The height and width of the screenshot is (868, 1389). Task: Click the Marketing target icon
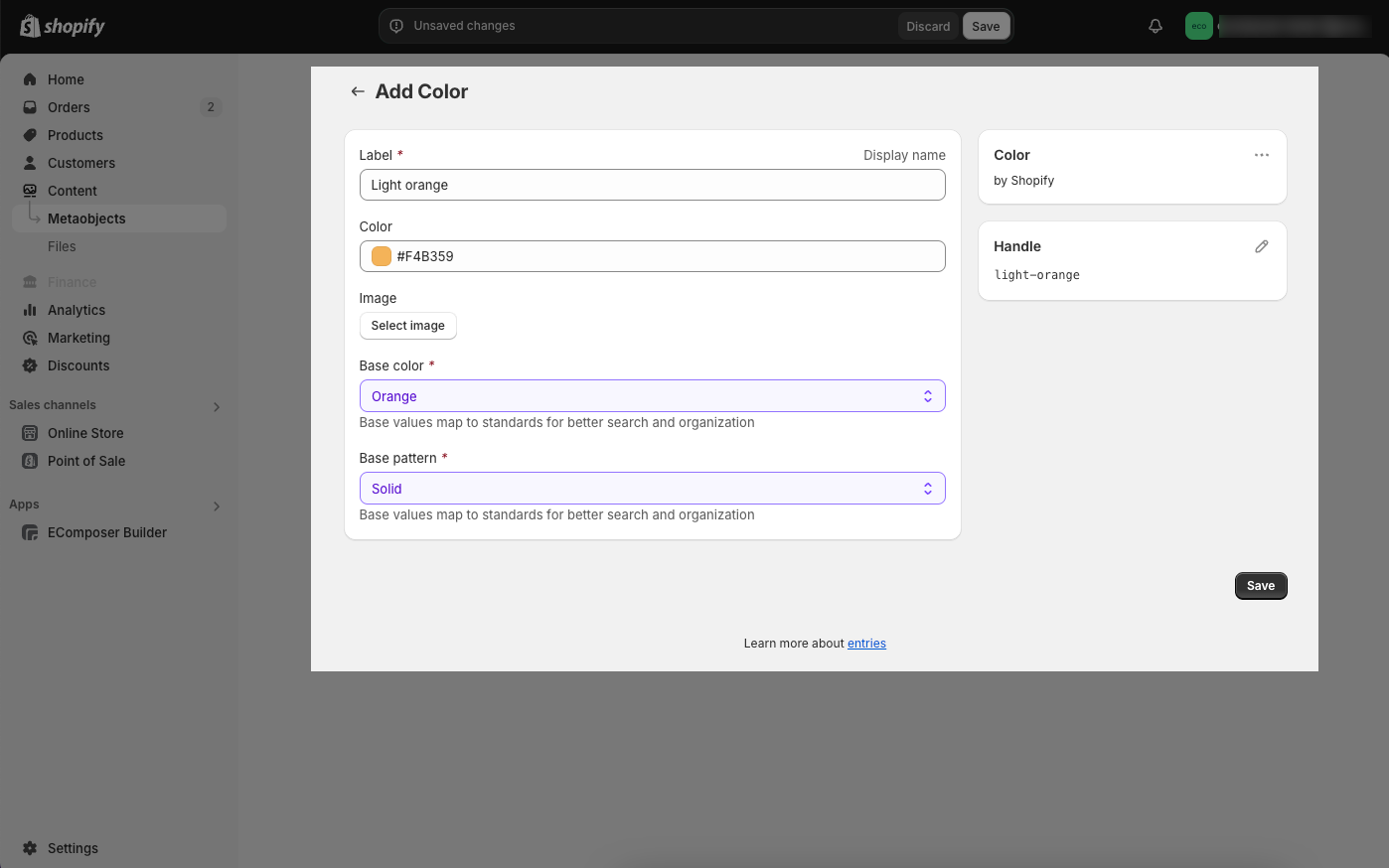(30, 338)
